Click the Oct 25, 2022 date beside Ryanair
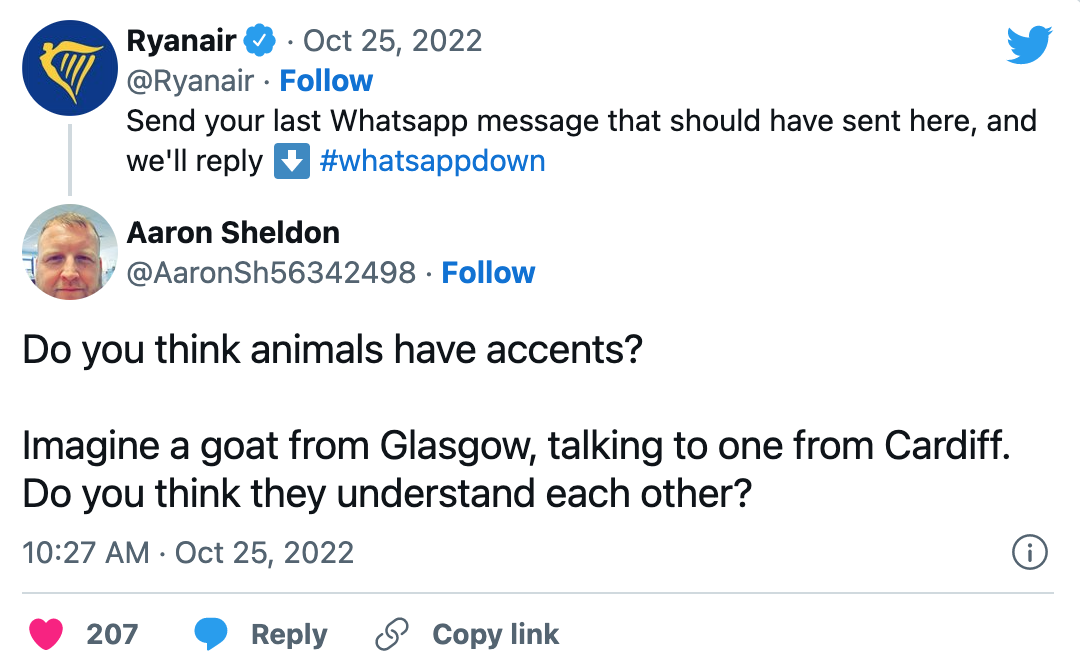 pos(392,41)
